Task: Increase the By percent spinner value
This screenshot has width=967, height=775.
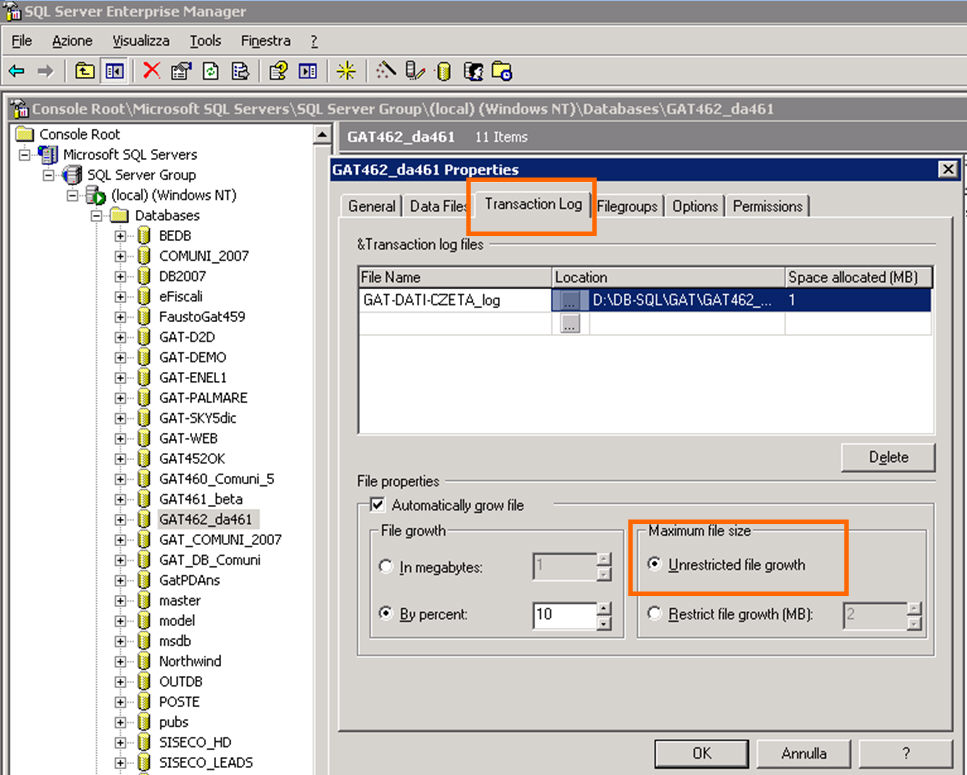Action: coord(604,608)
